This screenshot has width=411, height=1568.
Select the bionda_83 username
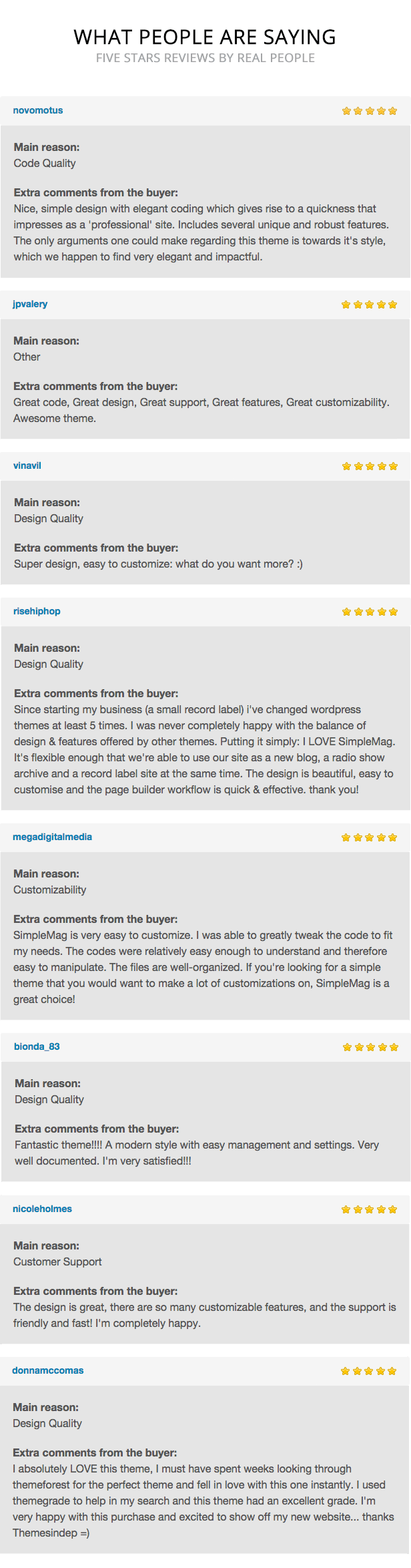click(37, 1047)
